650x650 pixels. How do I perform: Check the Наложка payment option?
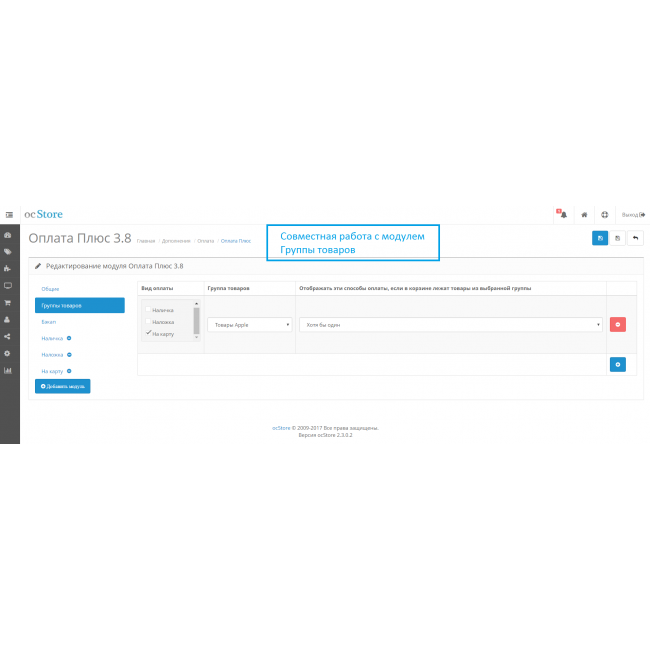(x=149, y=322)
